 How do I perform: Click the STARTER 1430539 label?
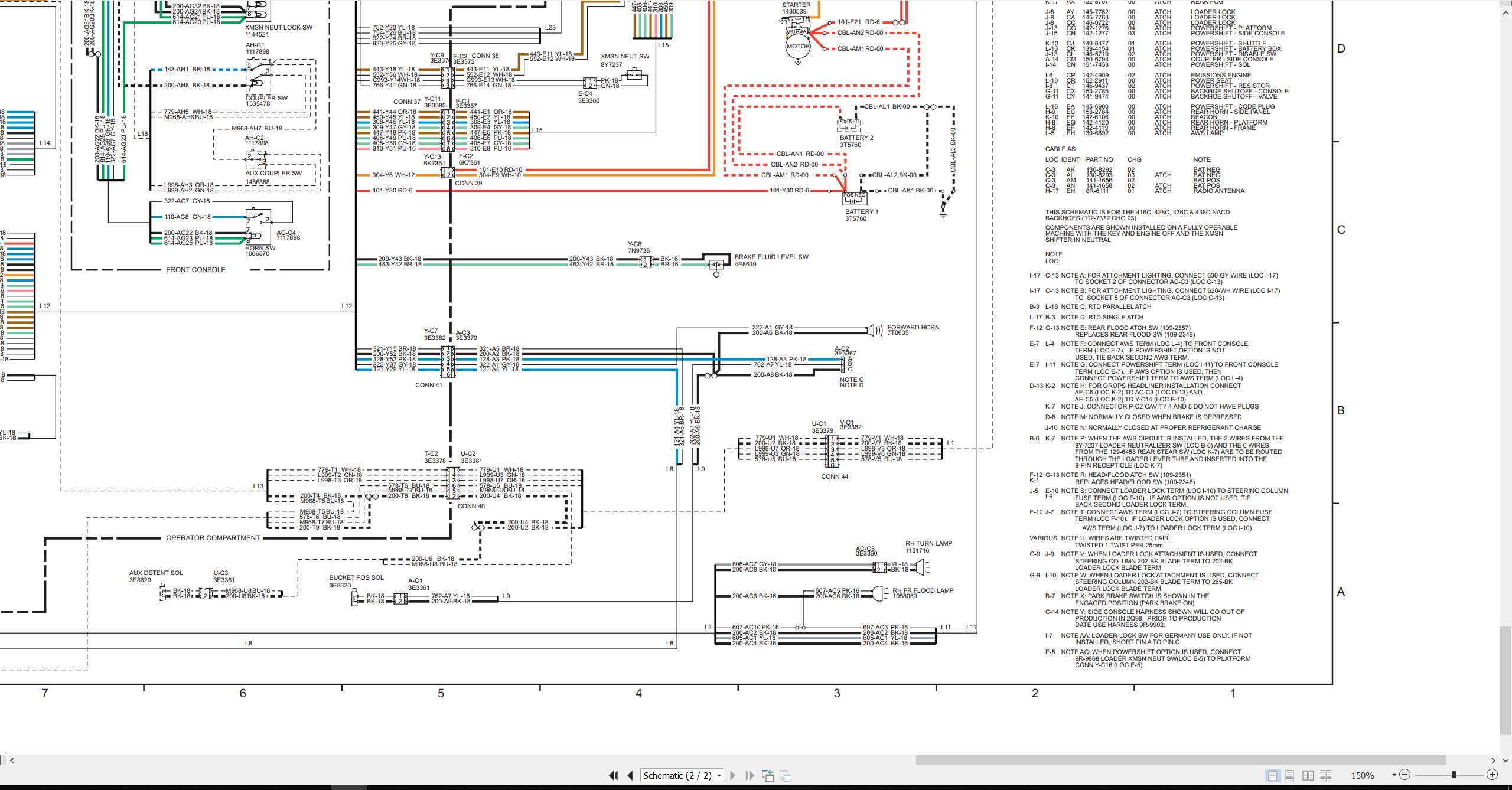tap(796, 8)
